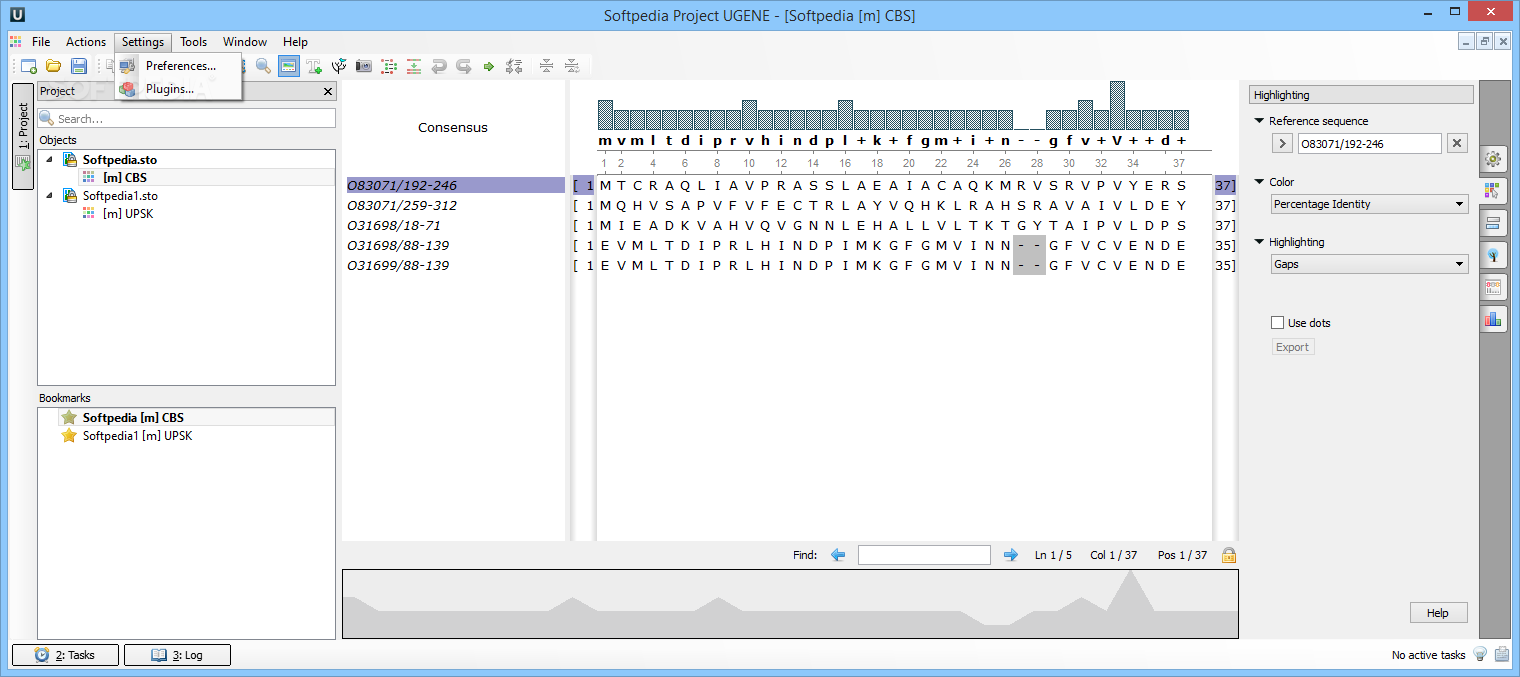Click the light bulb notifications icon in status bar

tap(1481, 655)
